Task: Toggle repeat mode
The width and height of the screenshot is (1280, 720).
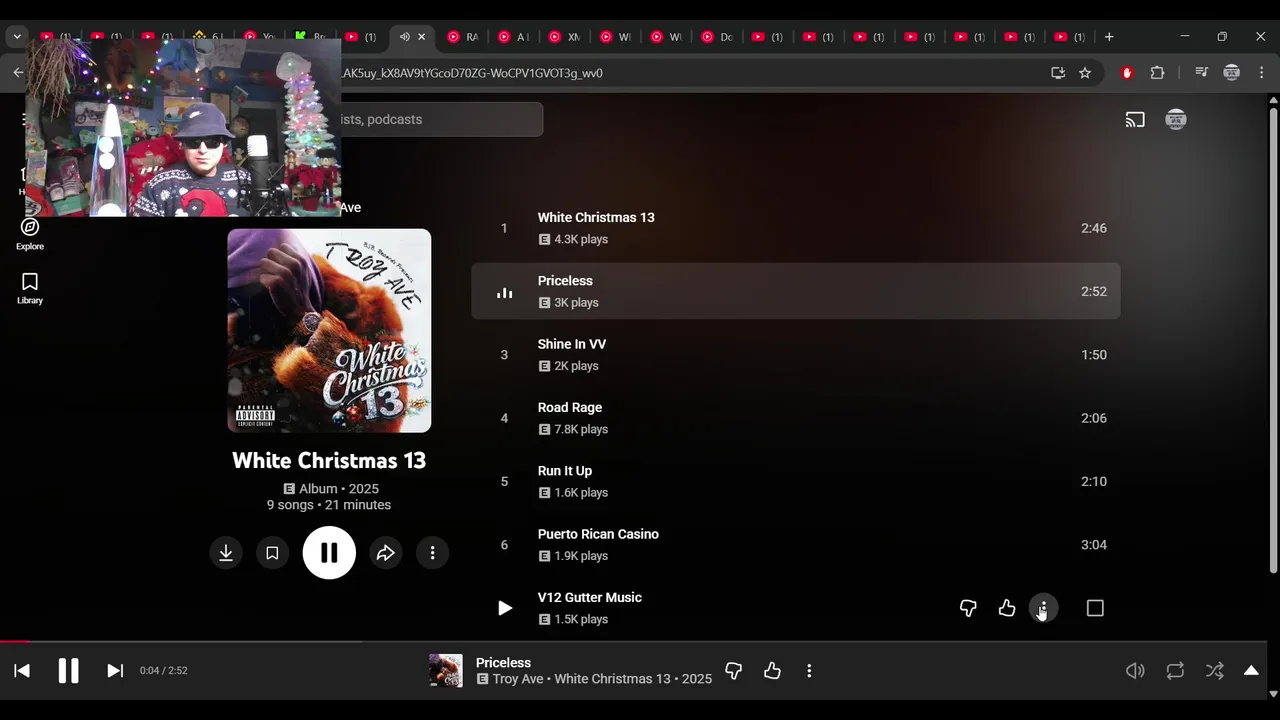Action: pyautogui.click(x=1175, y=671)
